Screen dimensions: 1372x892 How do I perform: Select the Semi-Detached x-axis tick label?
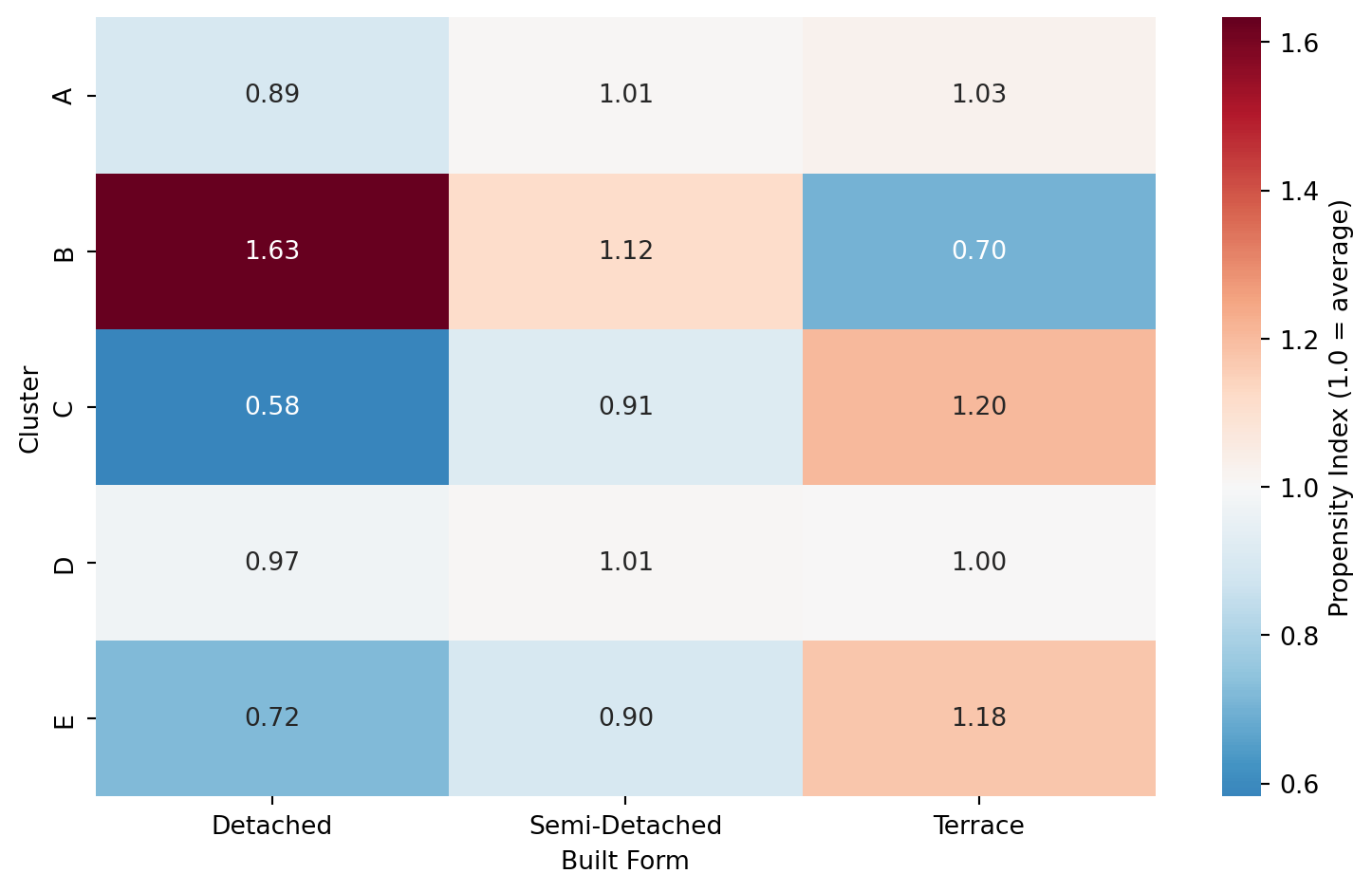(x=625, y=826)
